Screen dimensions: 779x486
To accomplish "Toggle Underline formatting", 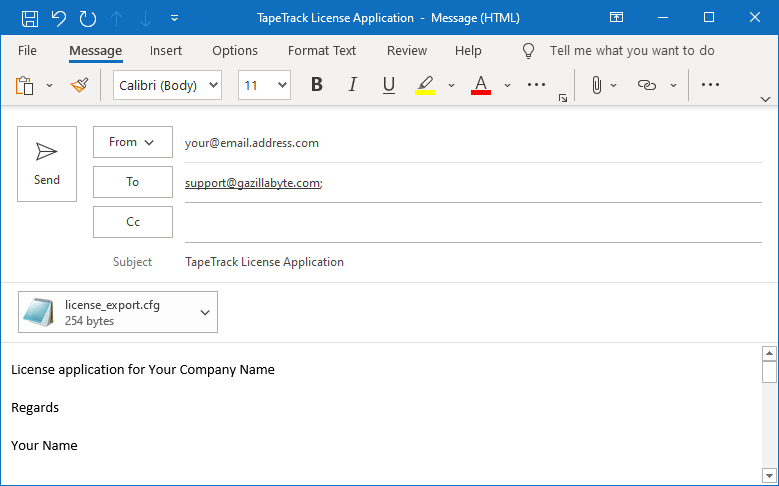I will tap(389, 85).
